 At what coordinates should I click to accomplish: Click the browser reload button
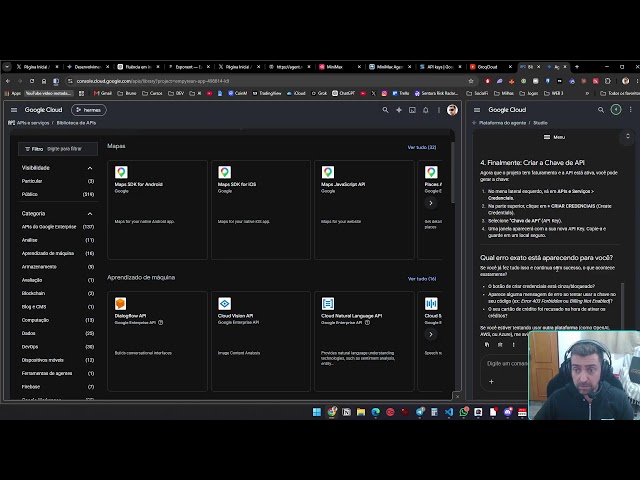tap(32, 81)
